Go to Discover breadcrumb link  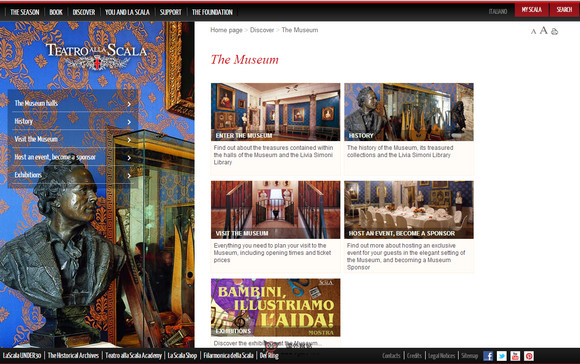click(262, 30)
